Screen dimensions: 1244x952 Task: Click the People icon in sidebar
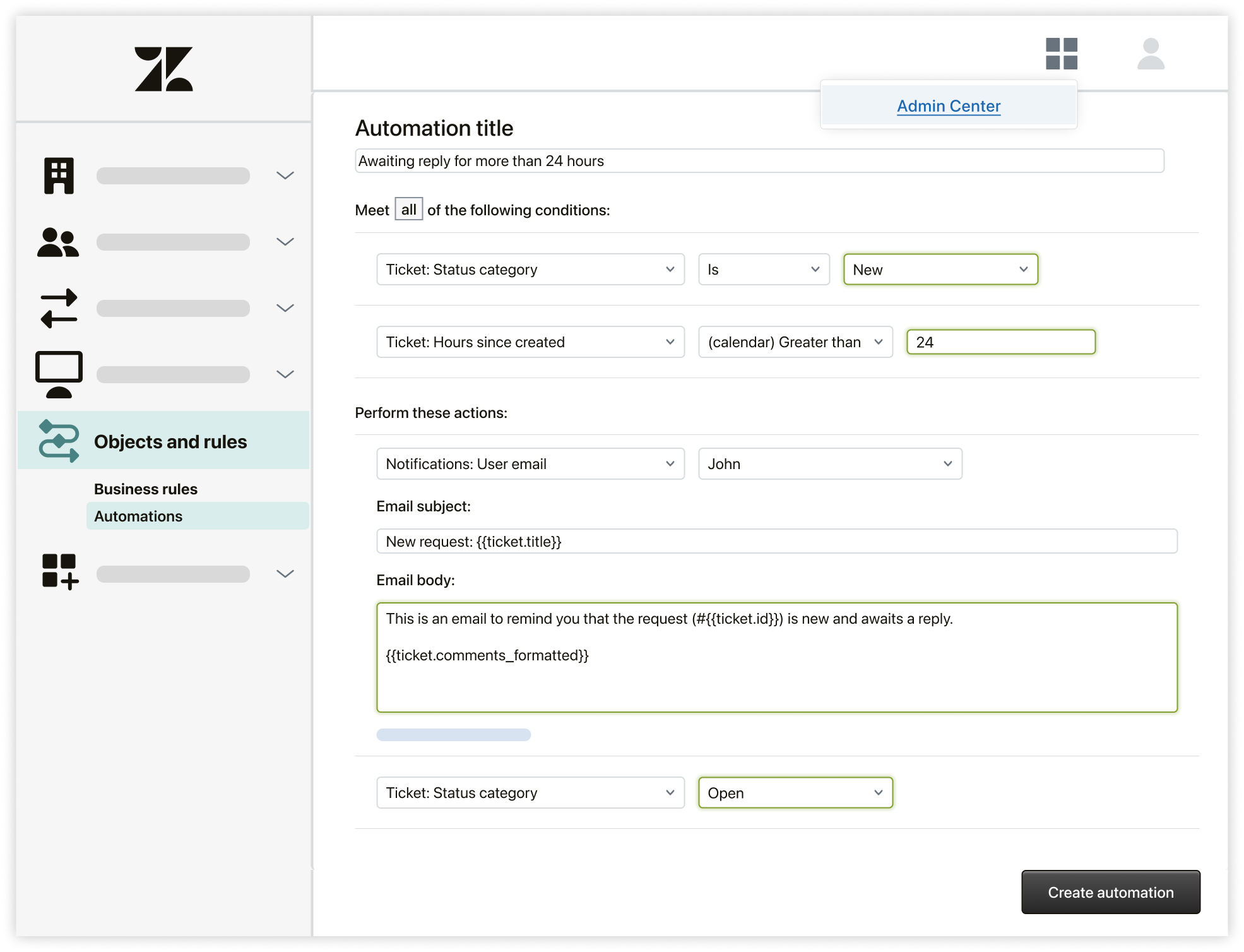pyautogui.click(x=58, y=242)
